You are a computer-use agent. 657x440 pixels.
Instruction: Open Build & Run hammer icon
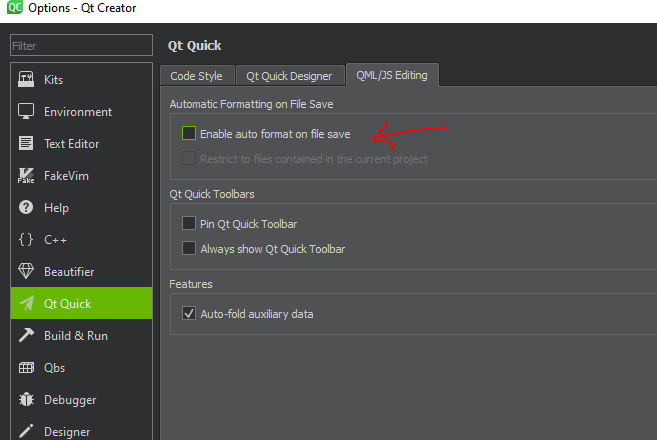[x=27, y=336]
